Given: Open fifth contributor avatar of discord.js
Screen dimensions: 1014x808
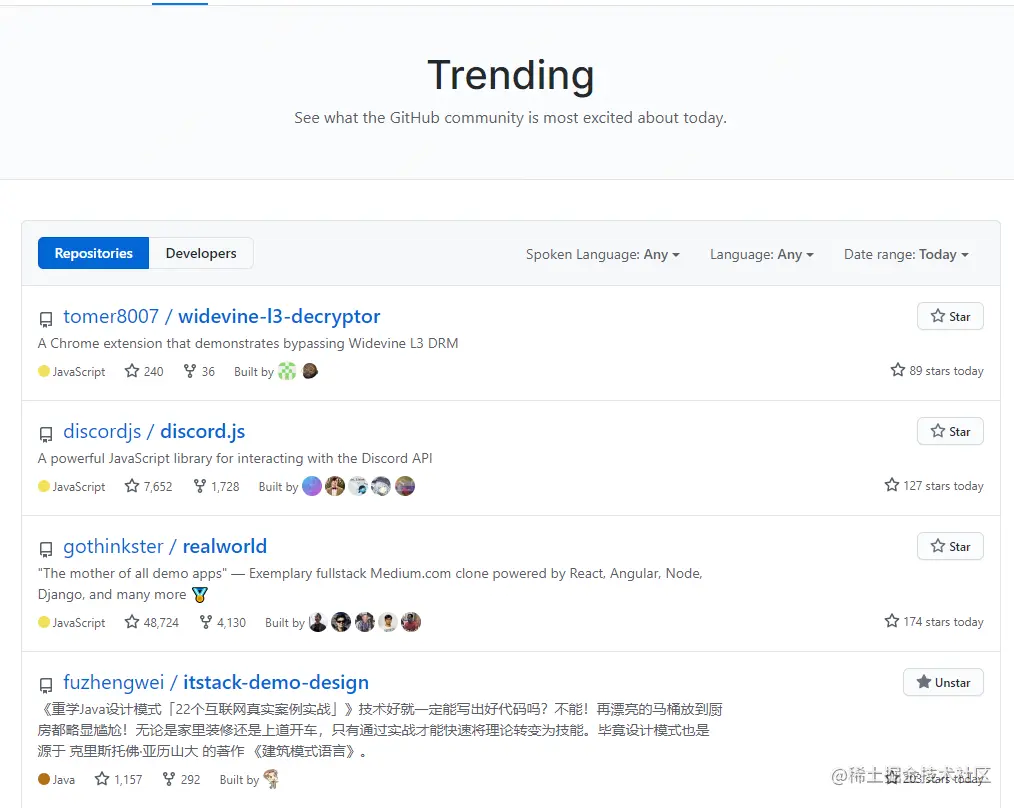Looking at the screenshot, I should [405, 486].
